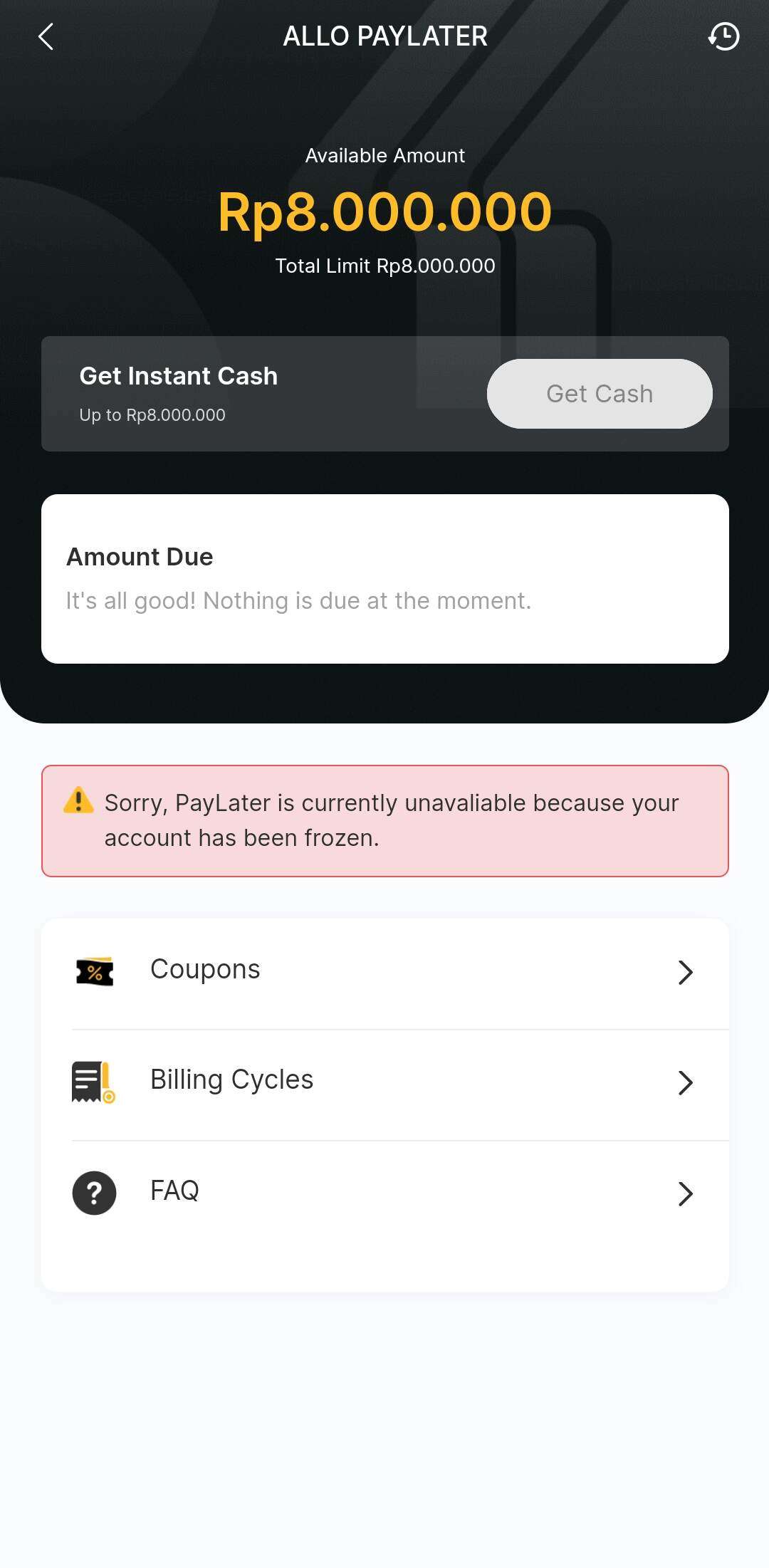This screenshot has width=769, height=1568.
Task: Tap the Rp8.000.000 available amount
Action: 385,211
